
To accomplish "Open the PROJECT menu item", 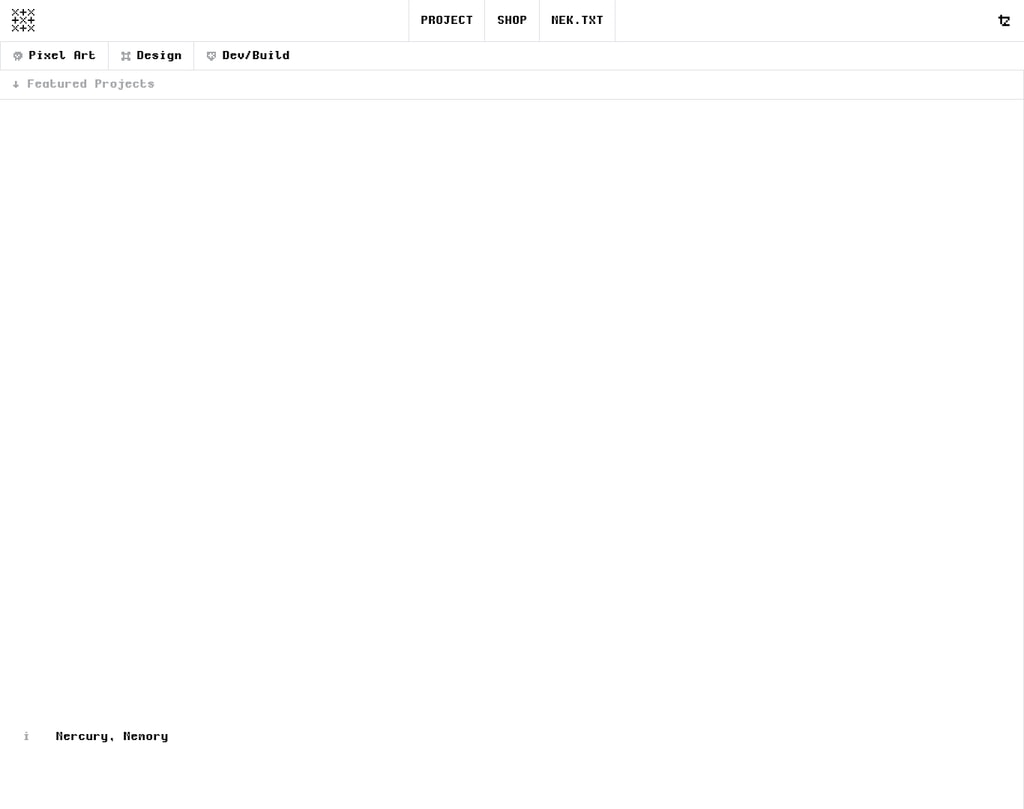I will [x=446, y=20].
